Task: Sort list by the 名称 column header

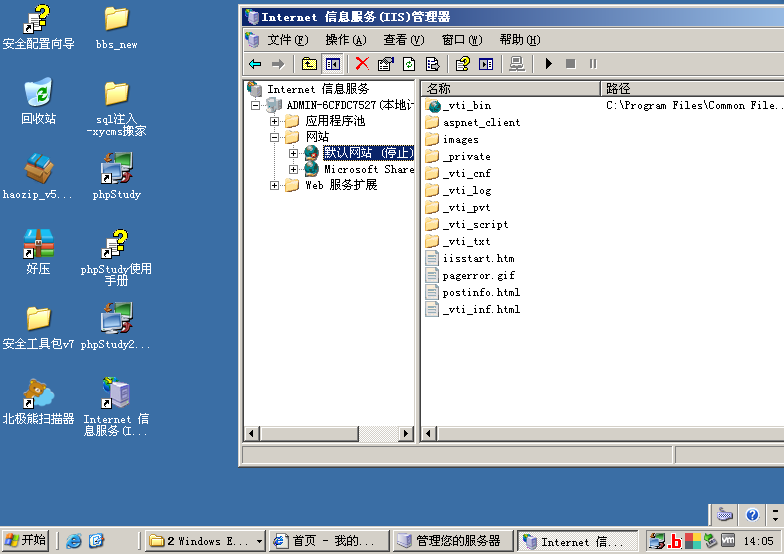Action: 510,88
